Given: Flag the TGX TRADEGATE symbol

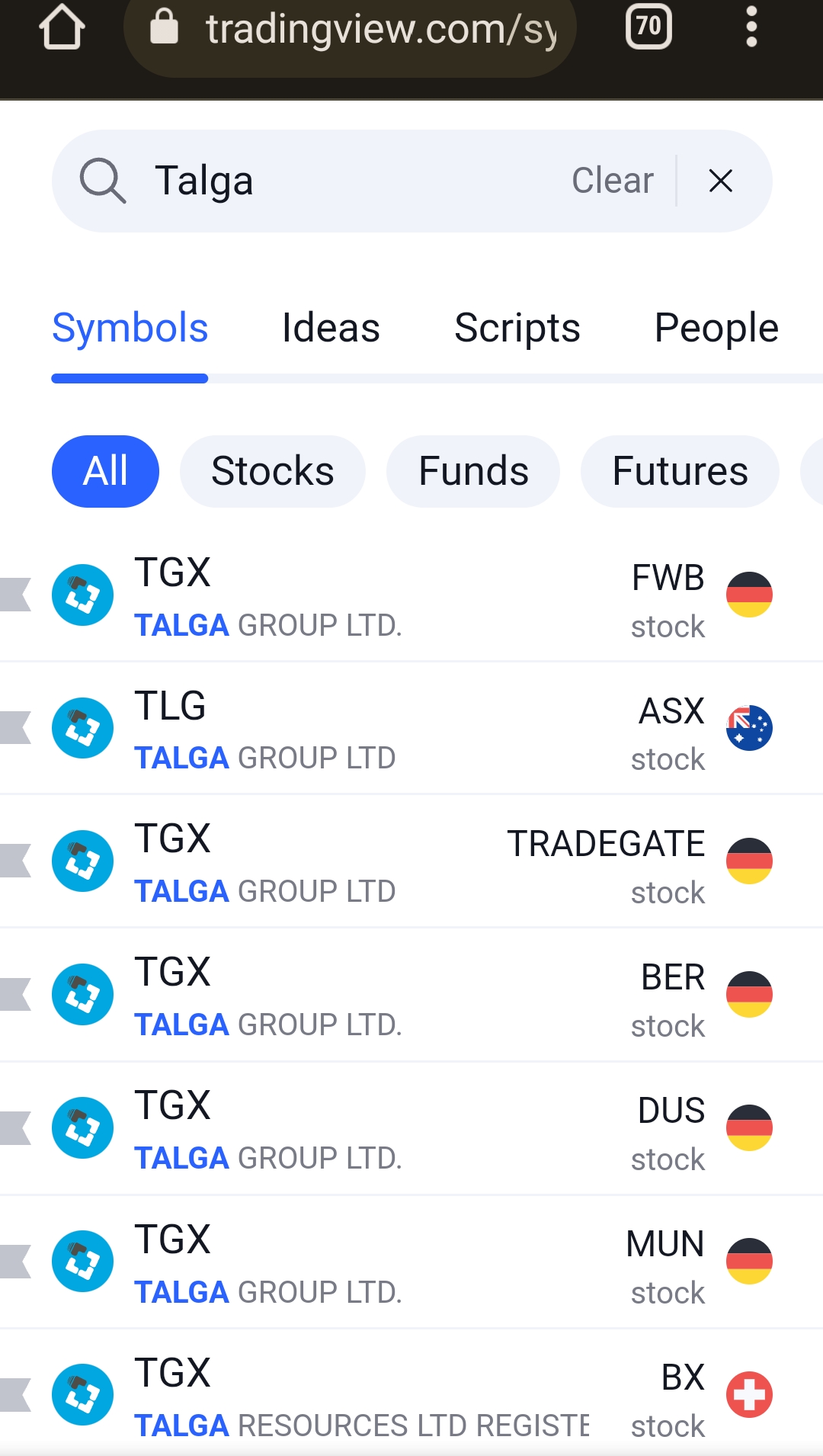Looking at the screenshot, I should (15, 861).
